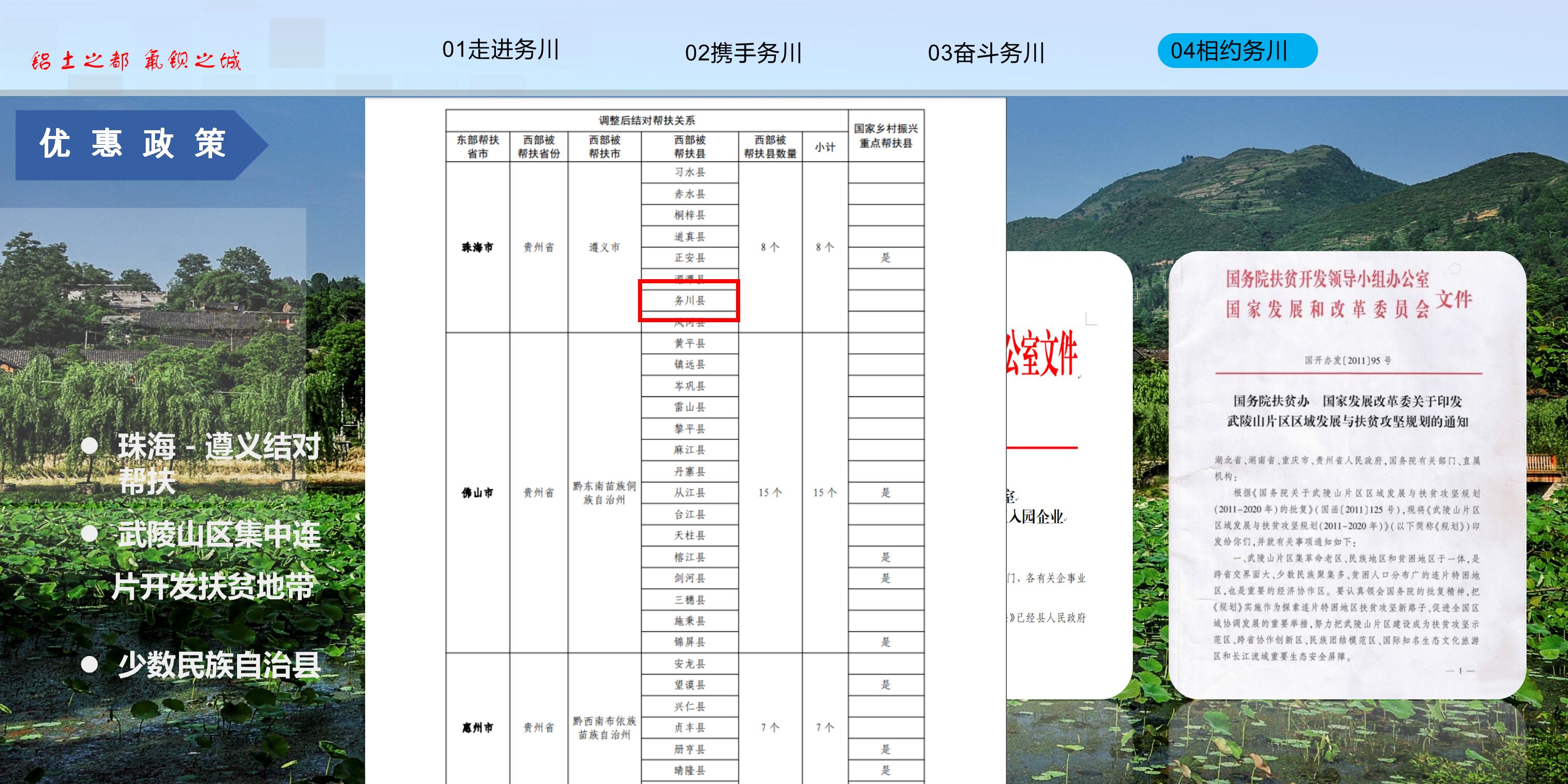Click the red-boxed 务川县 table cell
Viewport: 1568px width, 784px height.
point(689,301)
